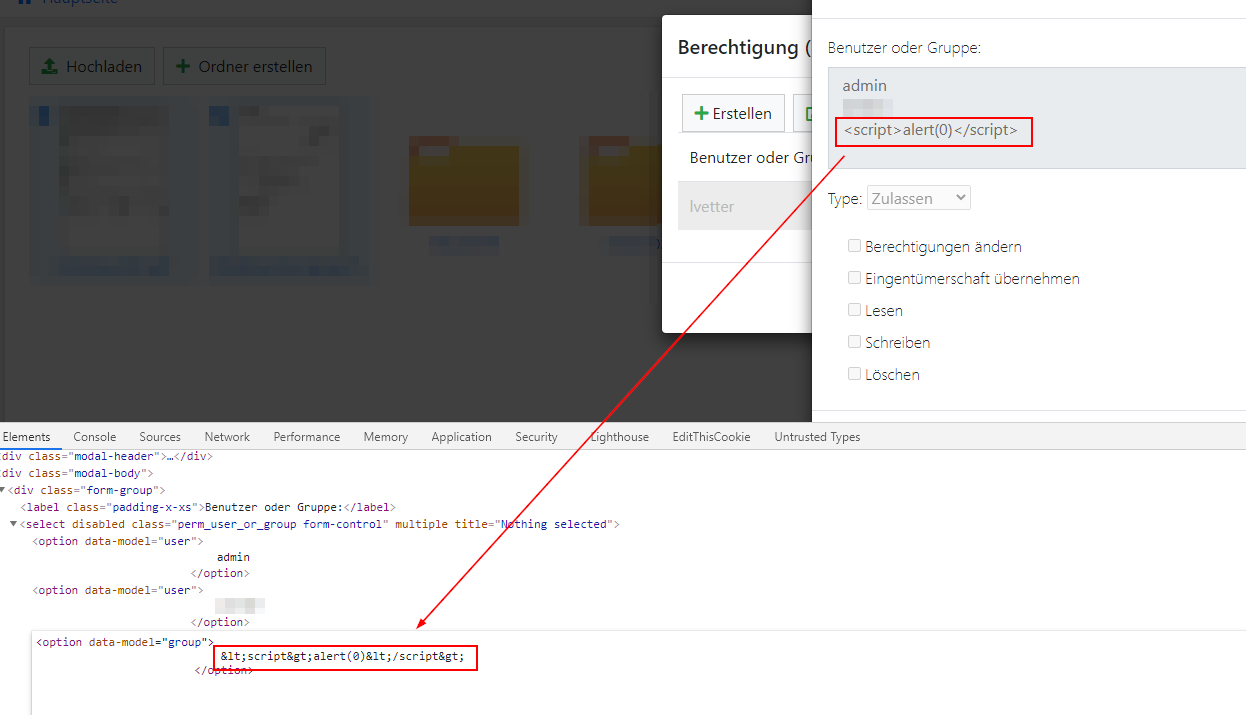Viewport: 1246px width, 715px height.
Task: Click the plus icon in Ordner erstellen
Action: point(183,67)
